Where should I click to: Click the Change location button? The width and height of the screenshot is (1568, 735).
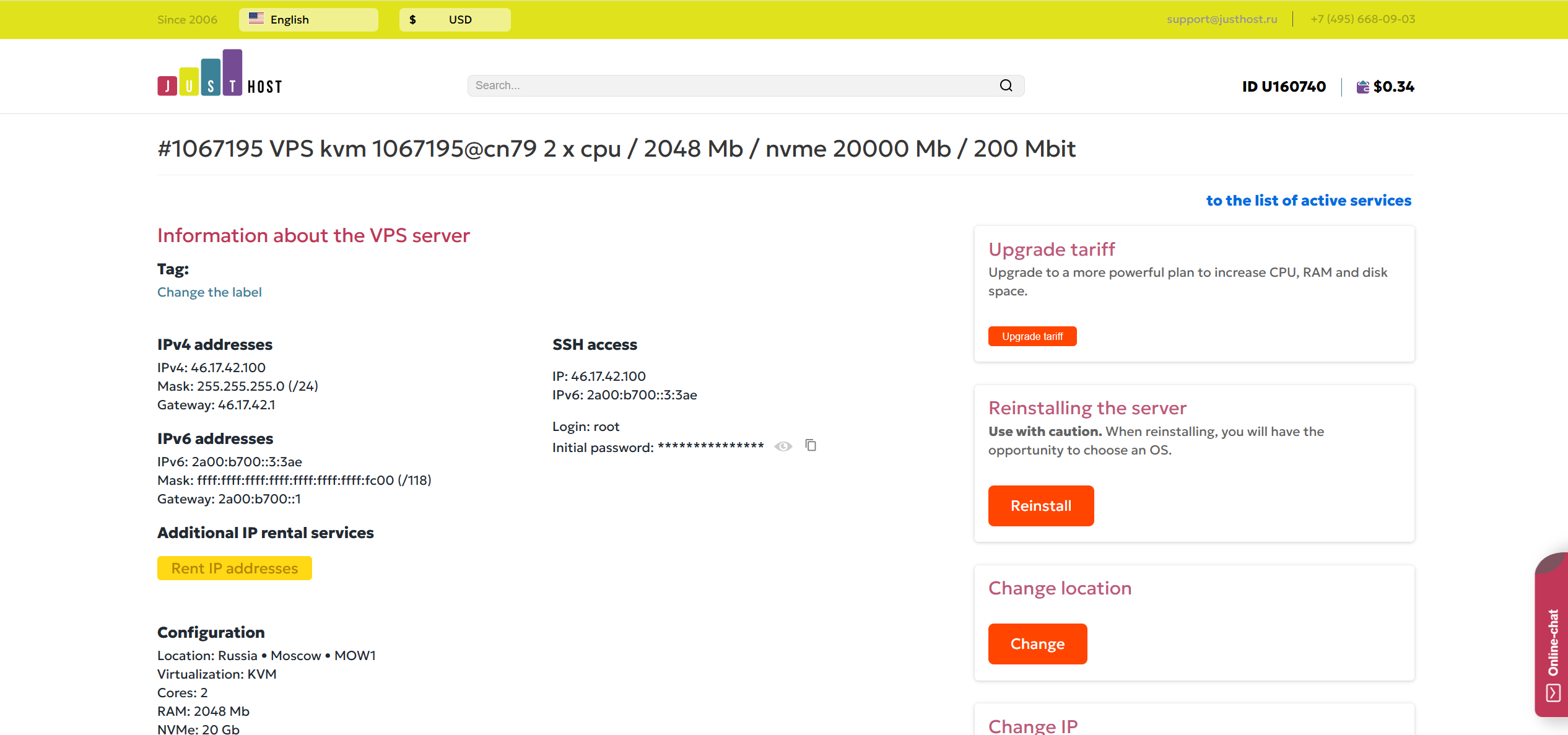1038,644
